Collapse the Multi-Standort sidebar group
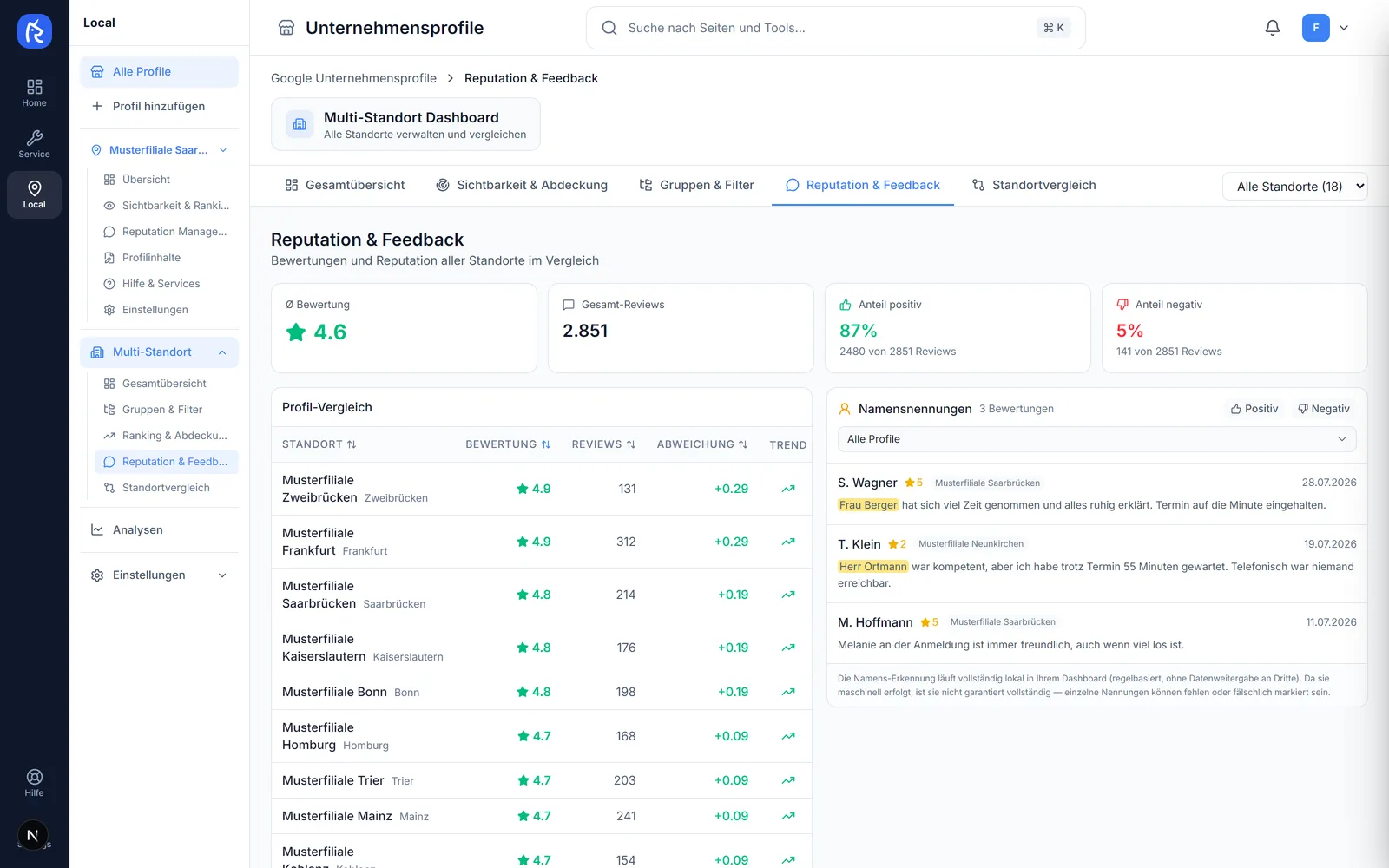The width and height of the screenshot is (1389, 868). click(x=222, y=352)
